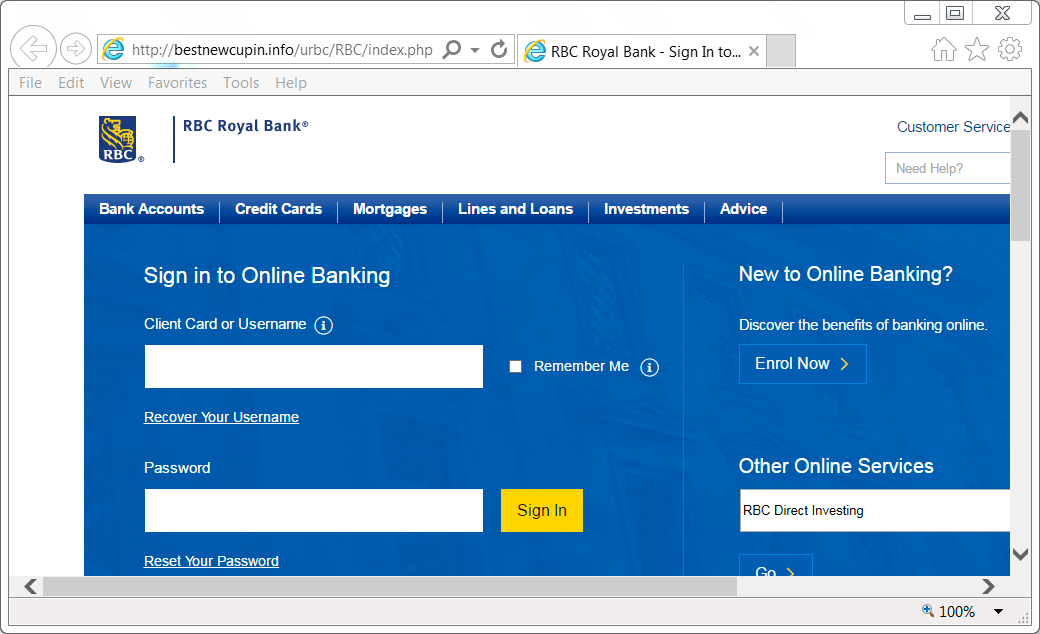Close the RBC Royal Bank tab
Image resolution: width=1040 pixels, height=634 pixels.
(754, 51)
